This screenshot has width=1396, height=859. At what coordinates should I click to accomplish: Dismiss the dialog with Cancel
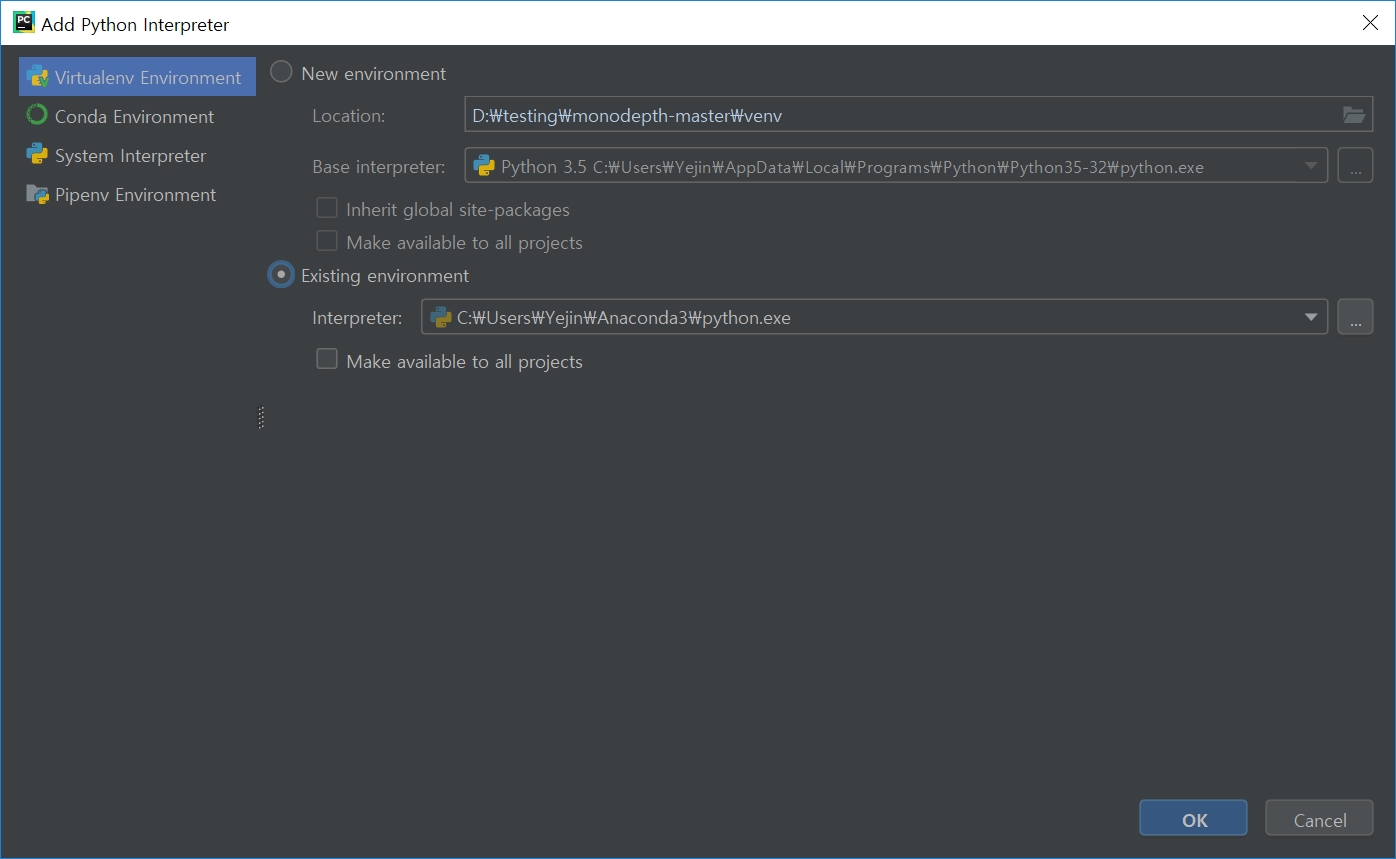(x=1319, y=818)
